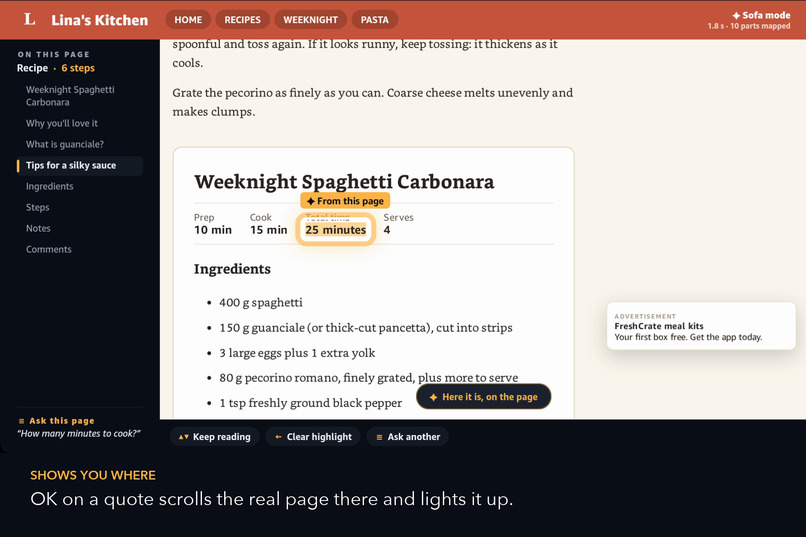The width and height of the screenshot is (806, 537).
Task: Open the PASTA nav pill
Action: [x=374, y=20]
